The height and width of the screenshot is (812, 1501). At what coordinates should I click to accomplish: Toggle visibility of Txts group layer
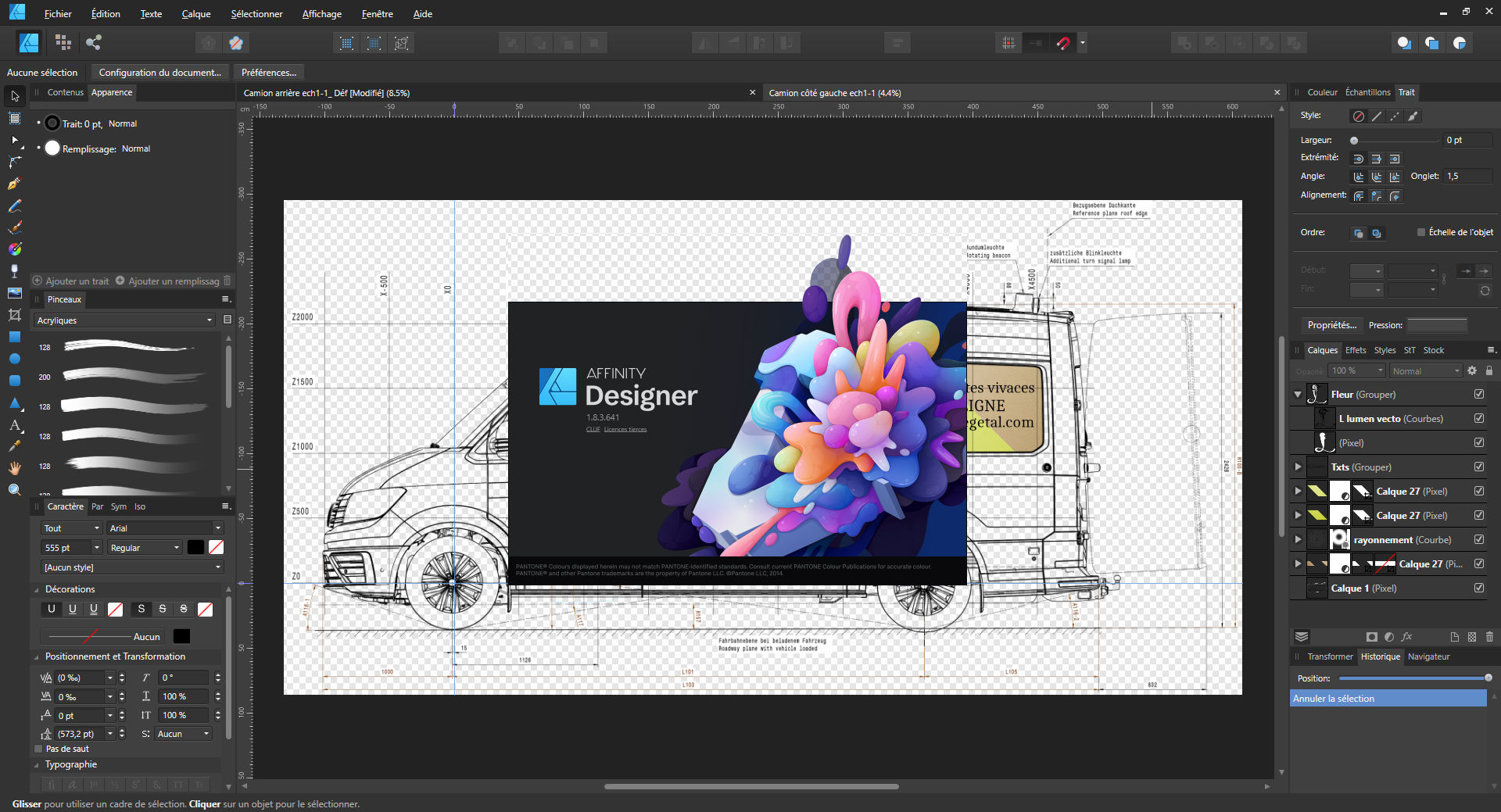coord(1479,467)
